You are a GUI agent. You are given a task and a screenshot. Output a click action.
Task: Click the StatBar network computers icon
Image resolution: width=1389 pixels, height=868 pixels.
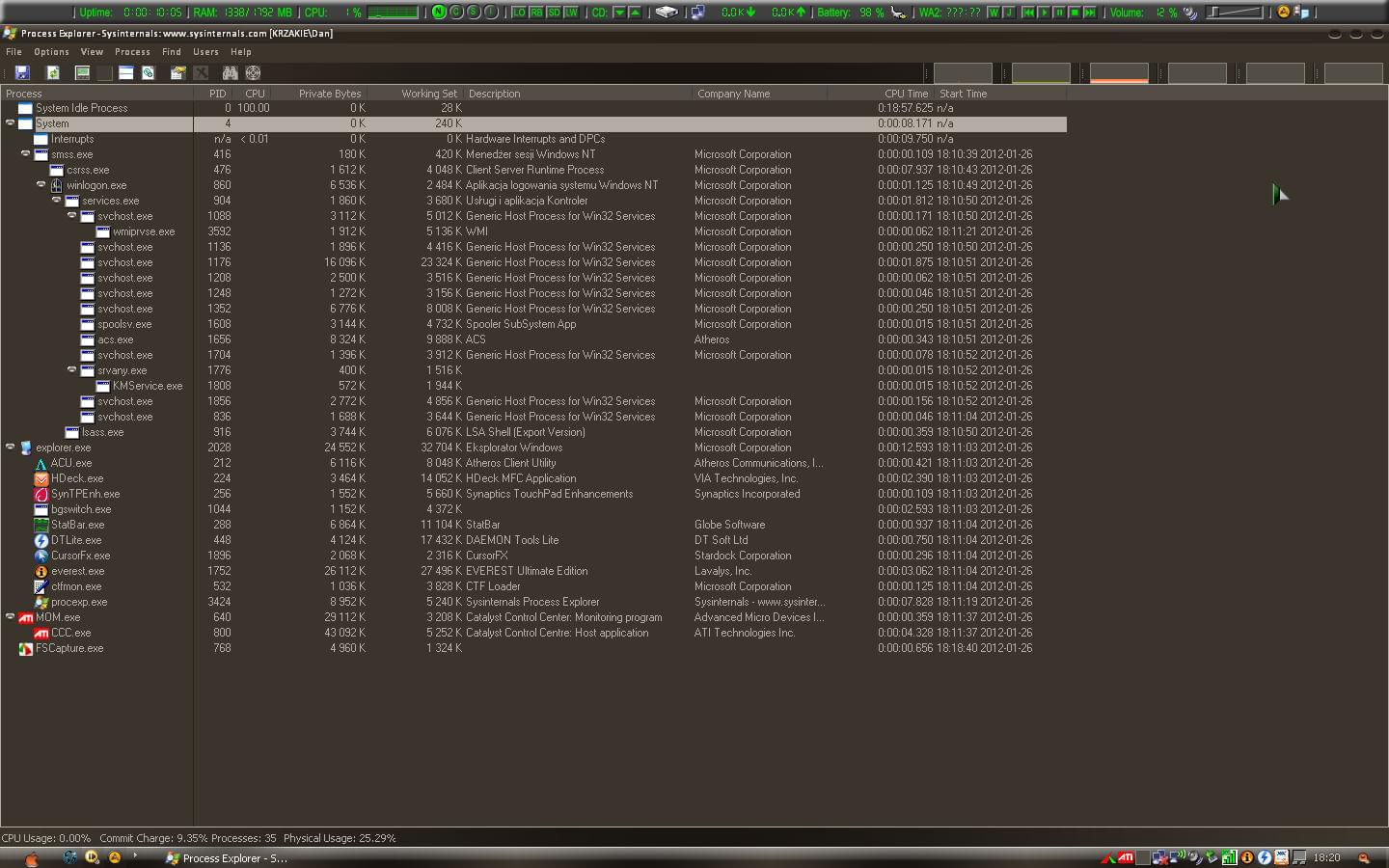[x=698, y=13]
